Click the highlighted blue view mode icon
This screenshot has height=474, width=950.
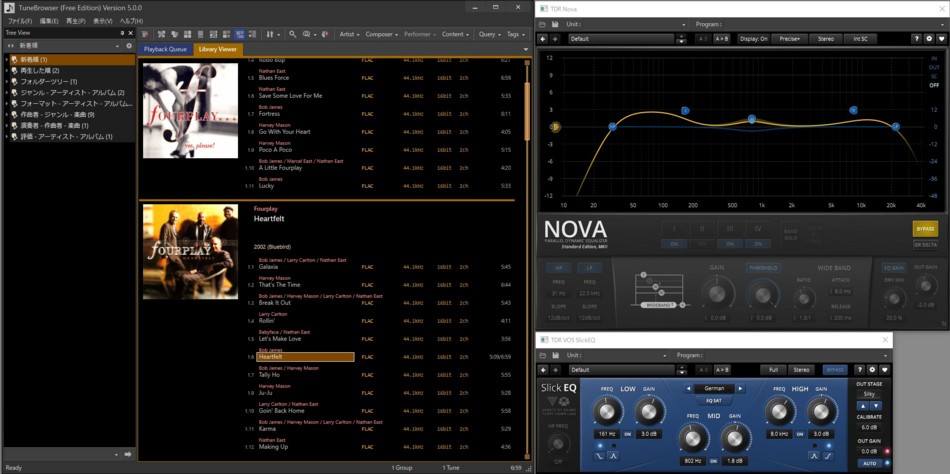coord(239,35)
